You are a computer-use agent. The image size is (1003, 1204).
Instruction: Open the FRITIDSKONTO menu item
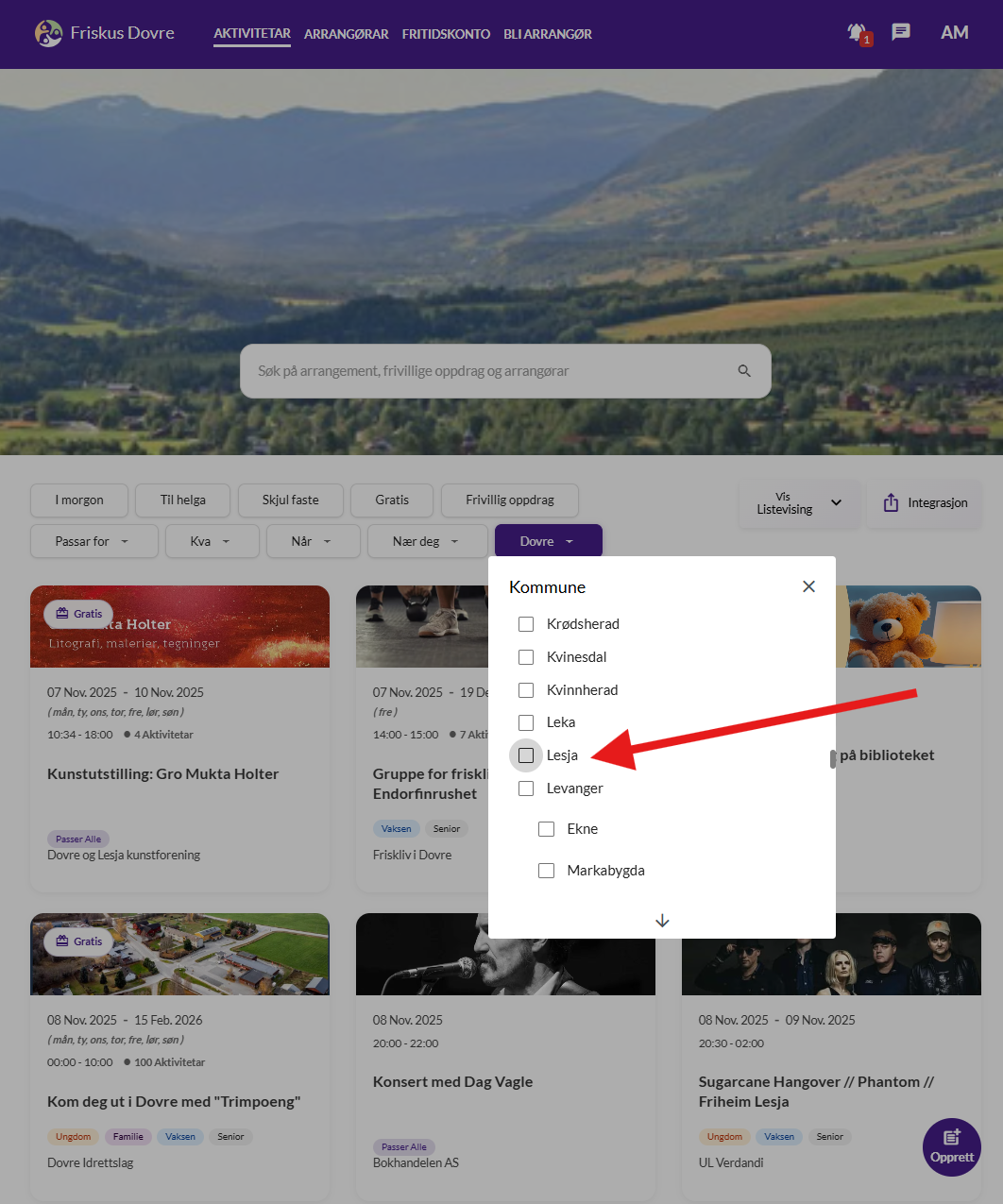tap(446, 34)
